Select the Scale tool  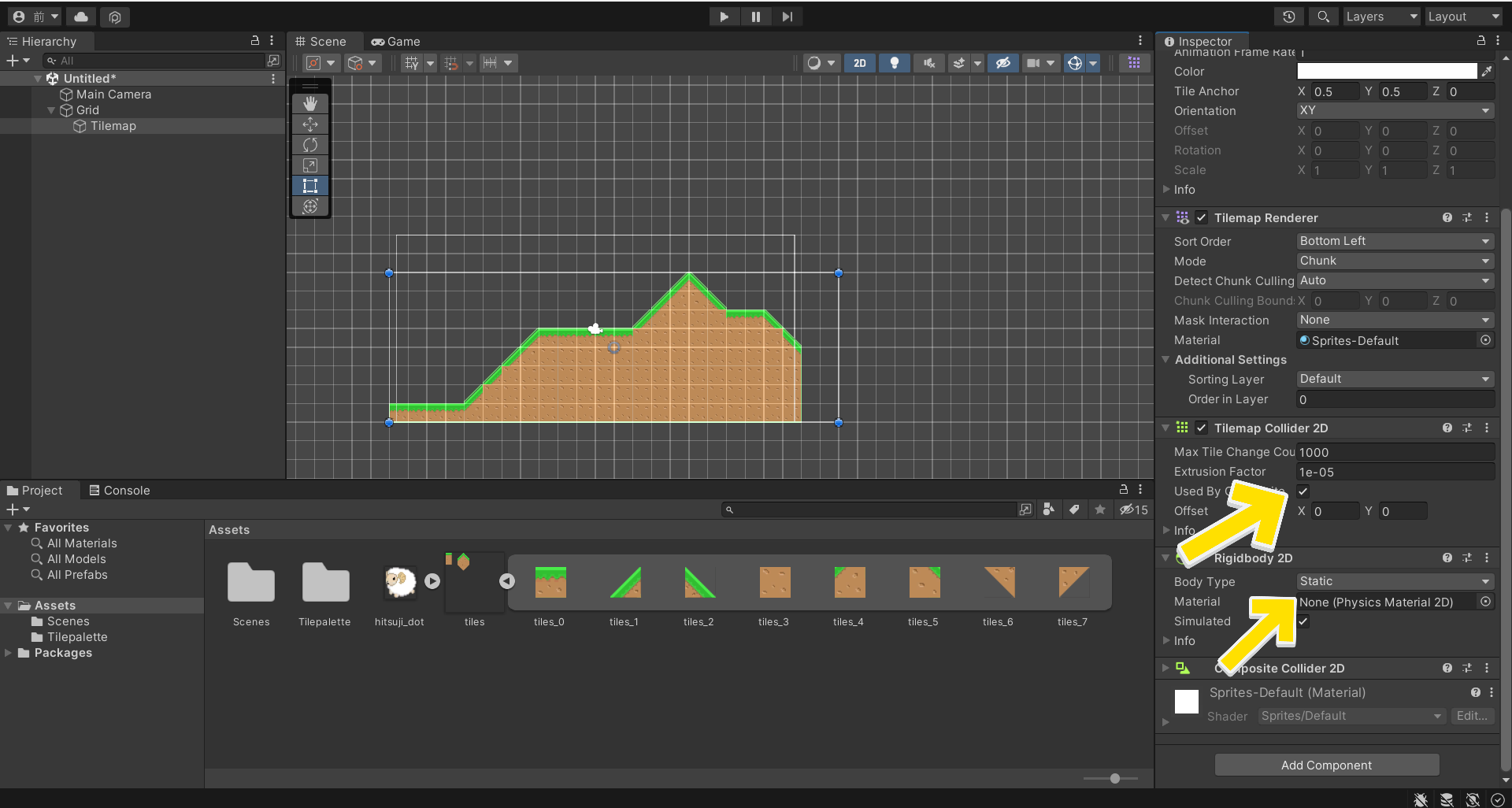310,165
